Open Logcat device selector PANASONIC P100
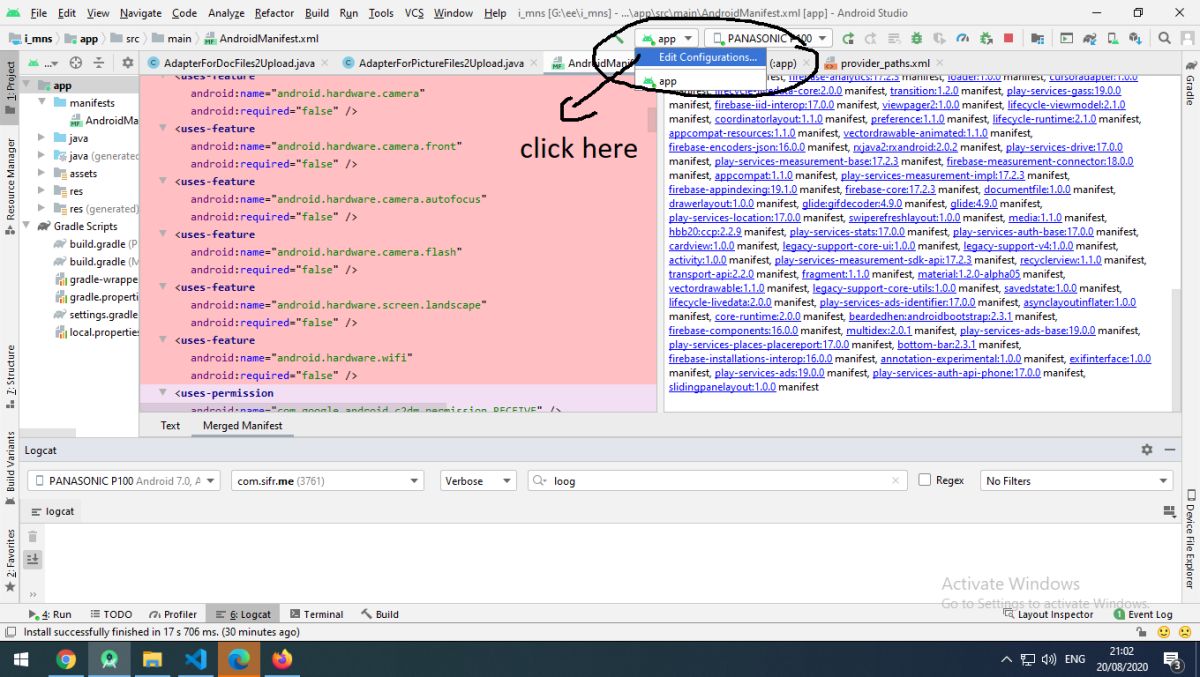This screenshot has height=677, width=1200. (x=123, y=481)
